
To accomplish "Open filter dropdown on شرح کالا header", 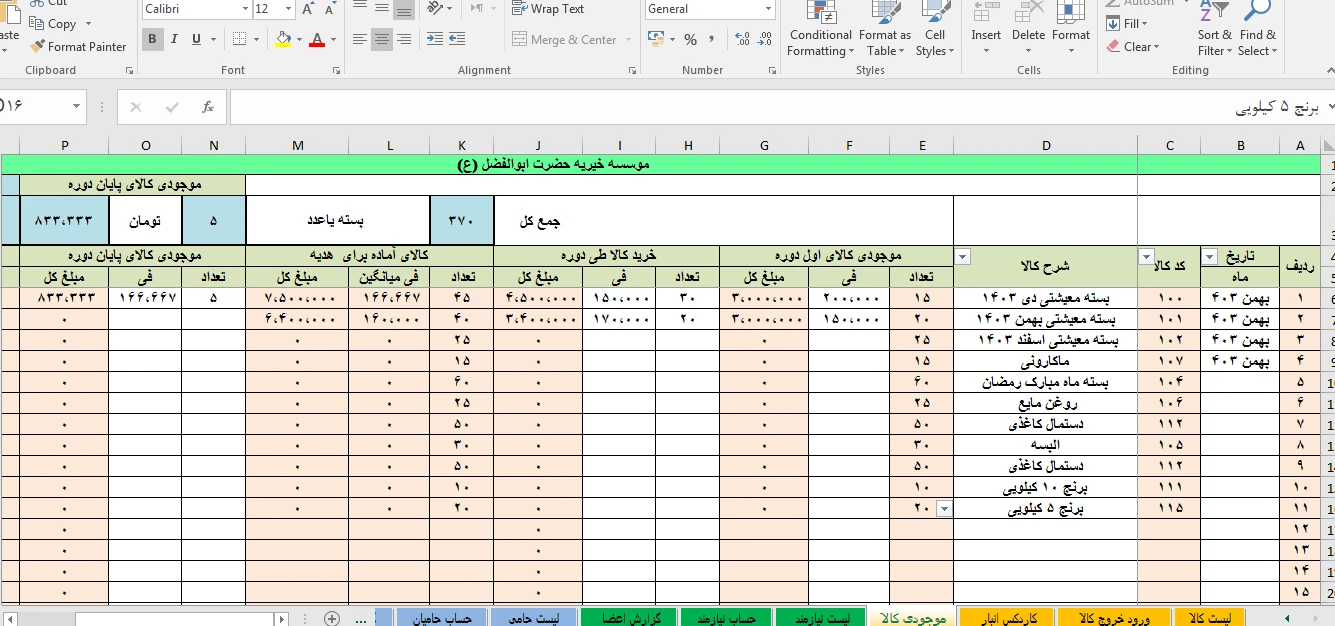I will coord(963,257).
